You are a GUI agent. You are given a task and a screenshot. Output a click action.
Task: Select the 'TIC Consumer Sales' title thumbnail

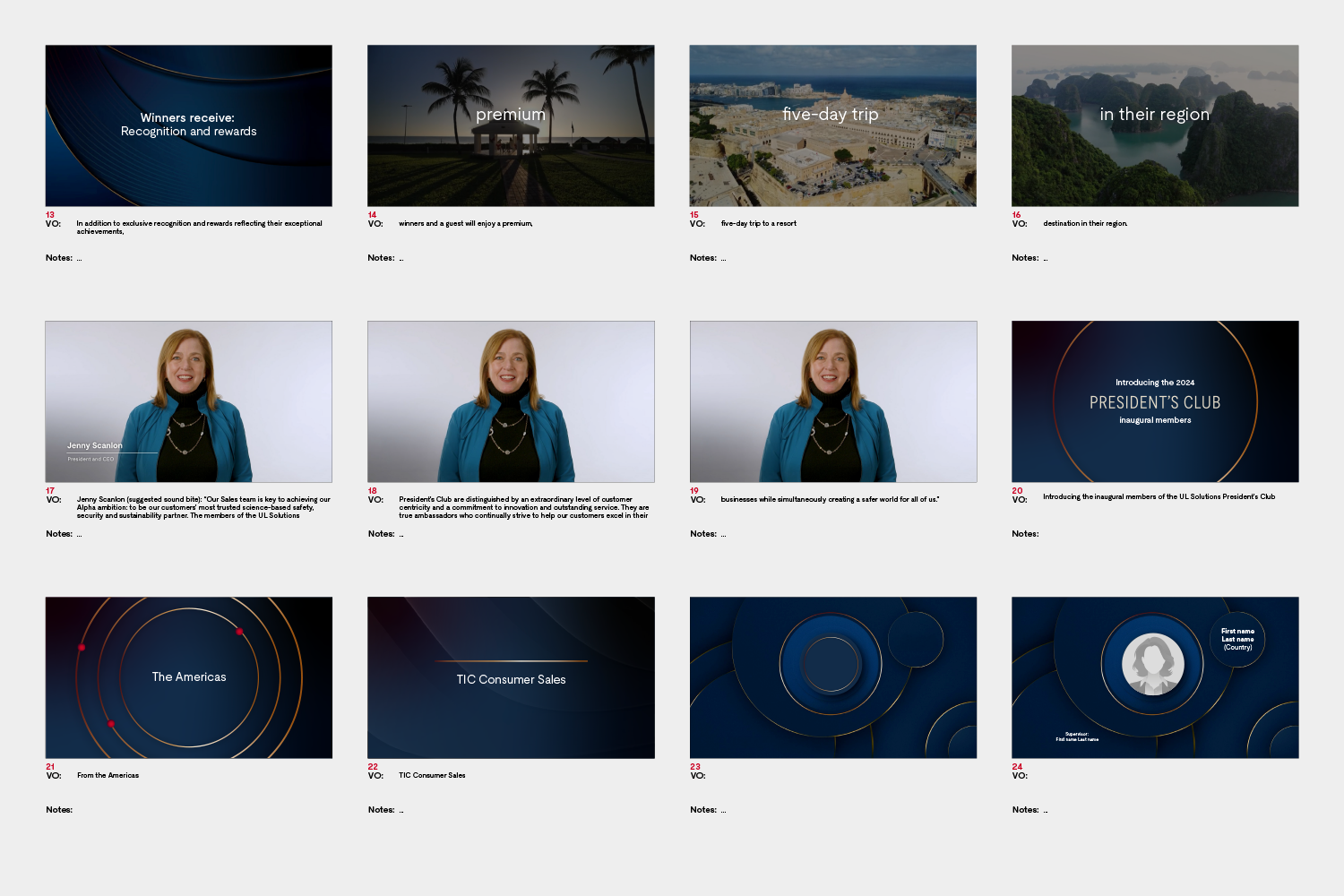pyautogui.click(x=511, y=677)
